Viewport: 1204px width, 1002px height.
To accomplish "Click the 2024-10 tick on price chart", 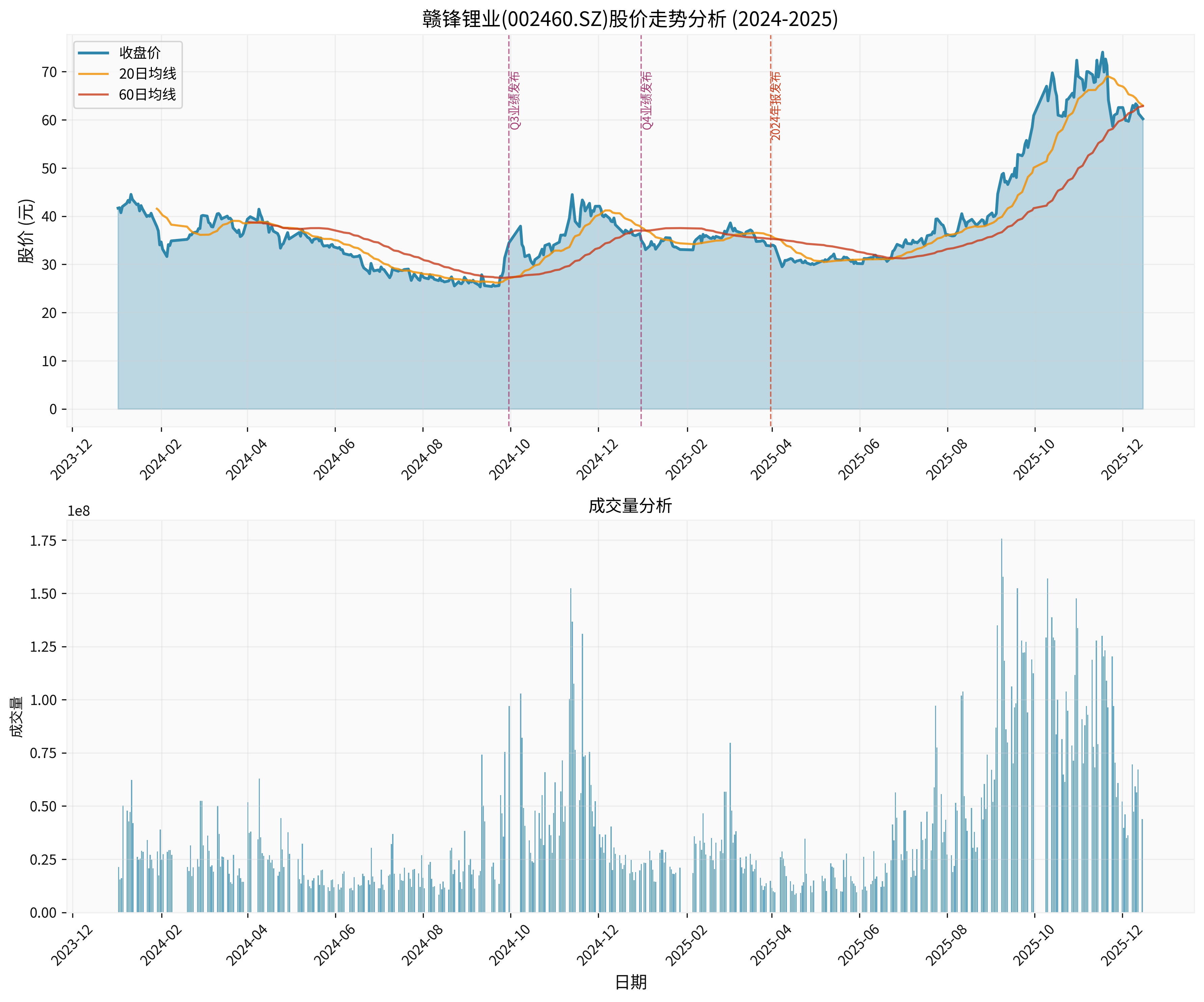I will (x=510, y=459).
